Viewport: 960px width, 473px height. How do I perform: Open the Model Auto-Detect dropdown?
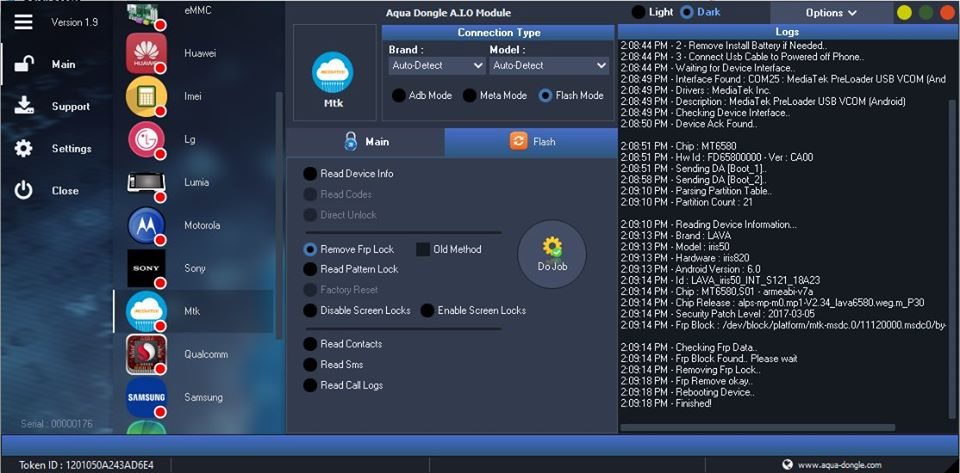click(x=549, y=65)
